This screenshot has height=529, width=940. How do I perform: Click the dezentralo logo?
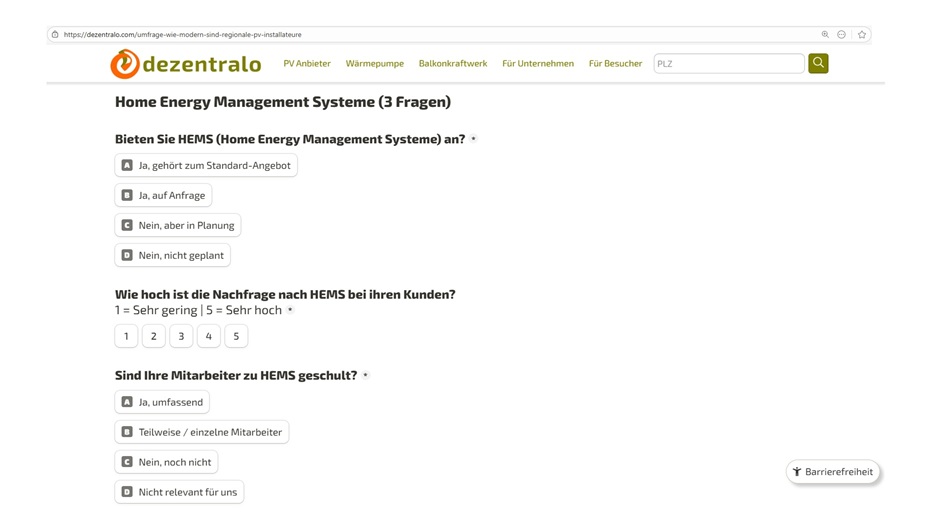tap(186, 64)
